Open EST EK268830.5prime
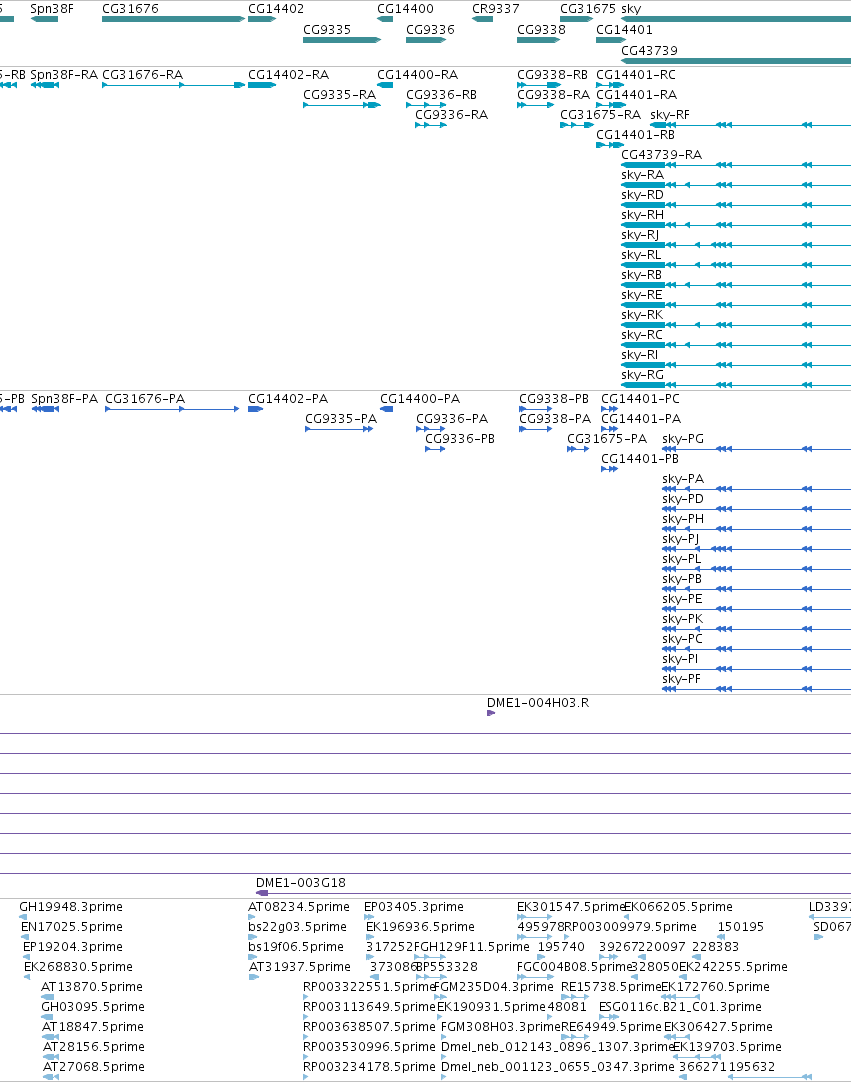 [x=78, y=967]
